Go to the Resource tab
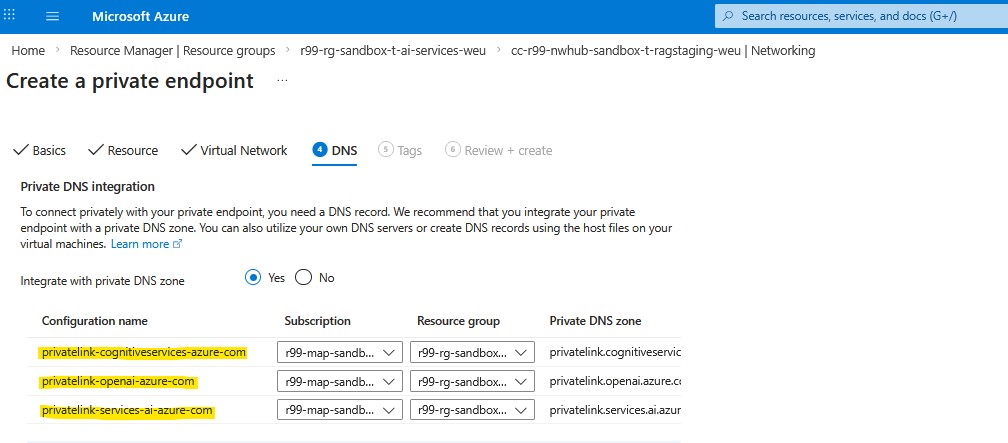 (x=123, y=150)
